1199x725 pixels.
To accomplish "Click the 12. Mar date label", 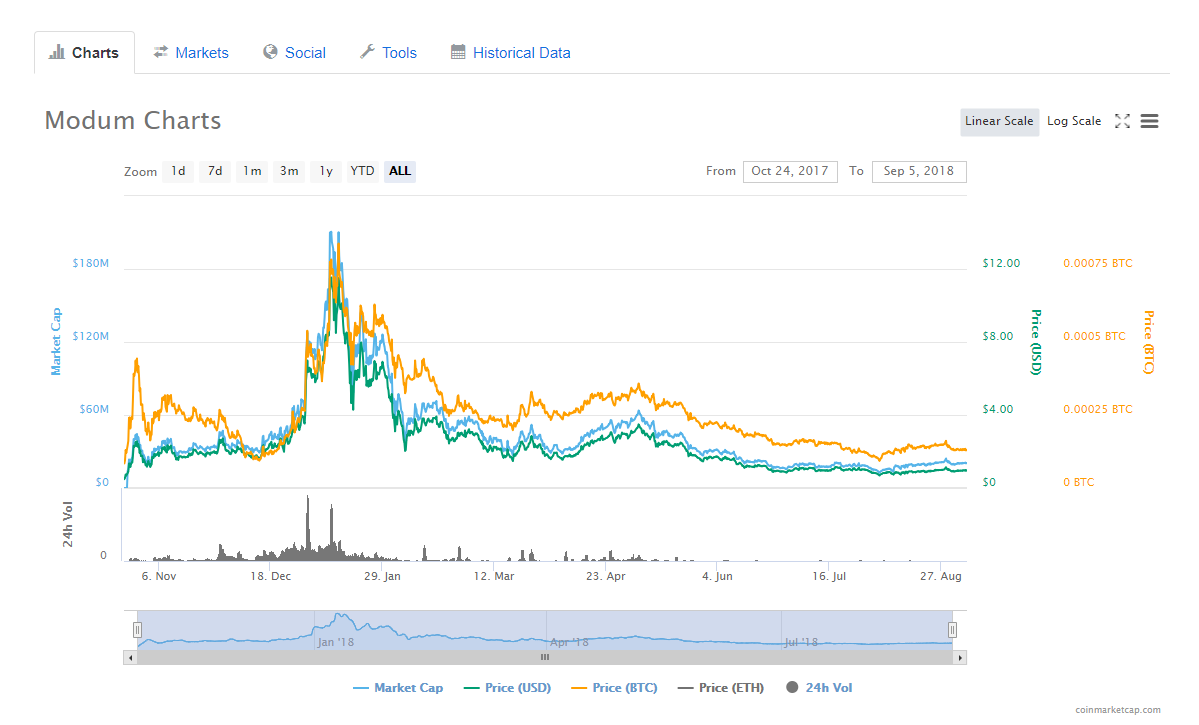I will click(494, 576).
